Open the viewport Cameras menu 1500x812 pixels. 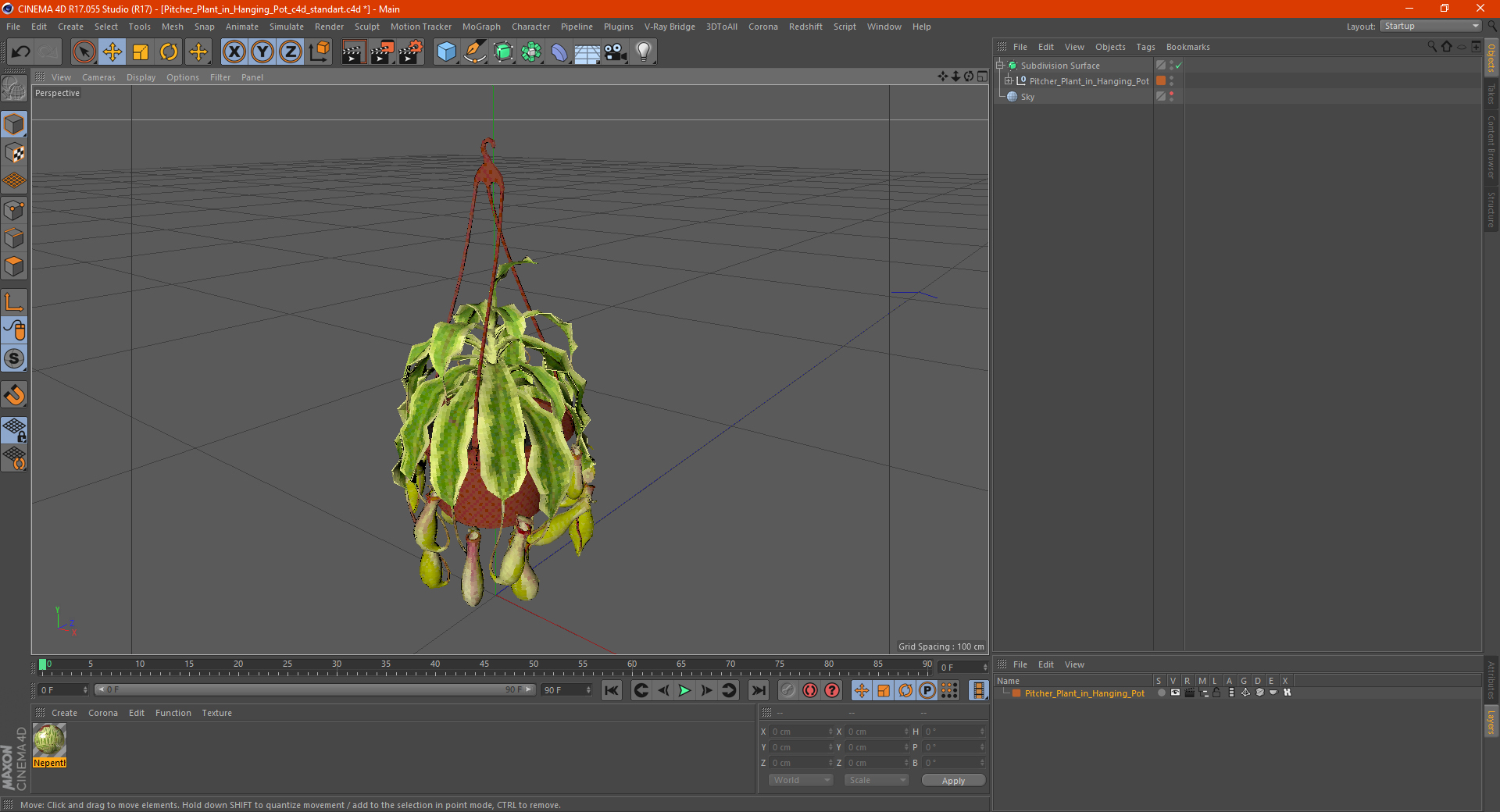coord(98,77)
